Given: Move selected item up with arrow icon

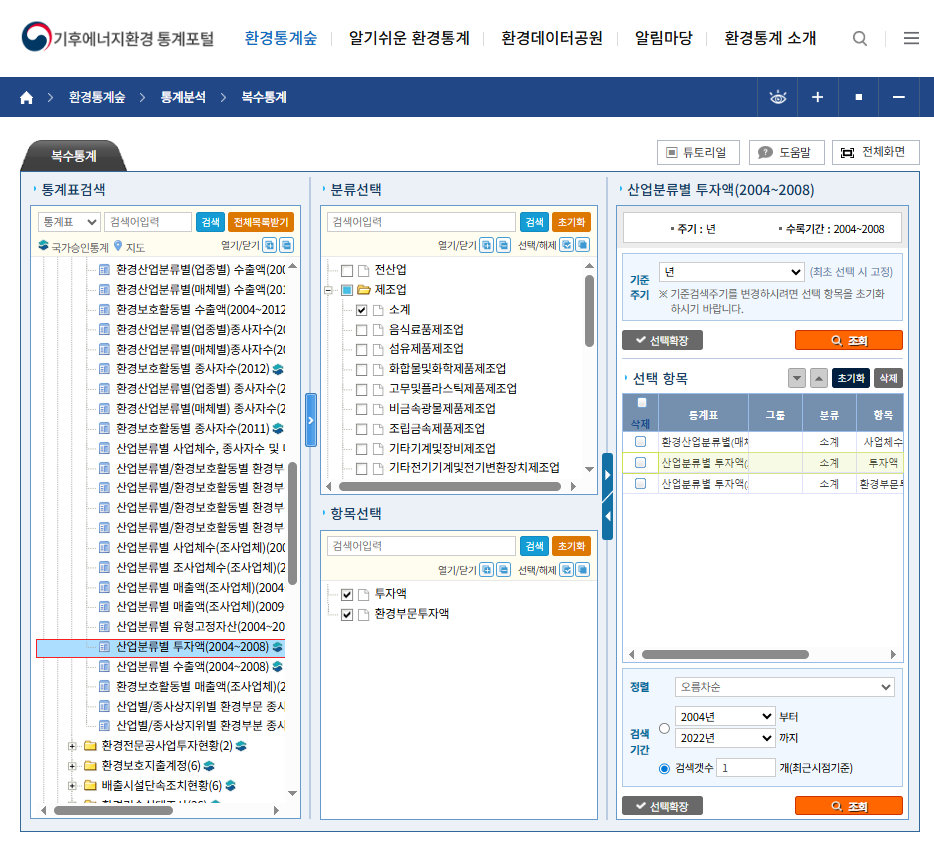Looking at the screenshot, I should coord(818,378).
